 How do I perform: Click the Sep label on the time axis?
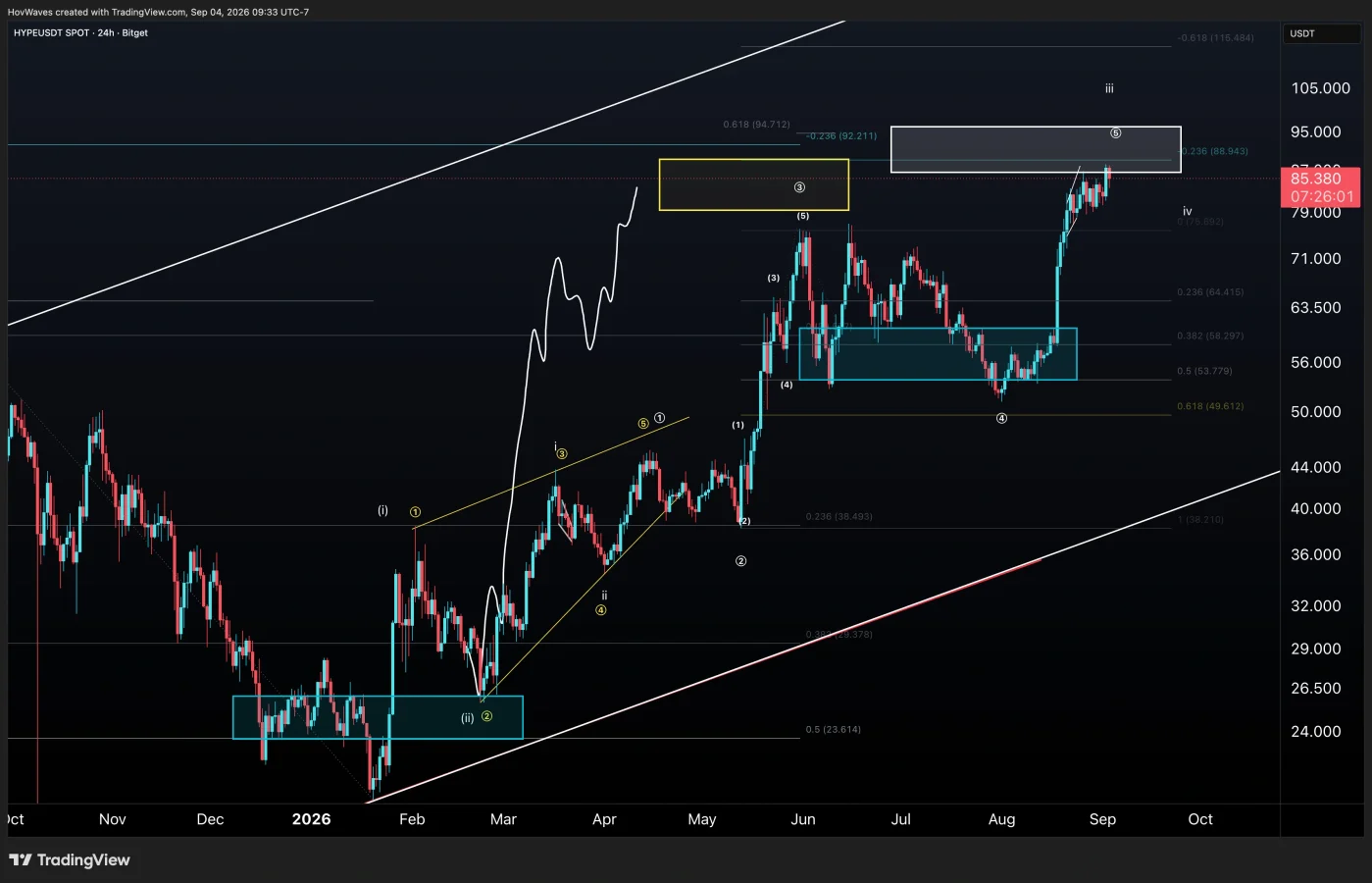(x=1102, y=819)
